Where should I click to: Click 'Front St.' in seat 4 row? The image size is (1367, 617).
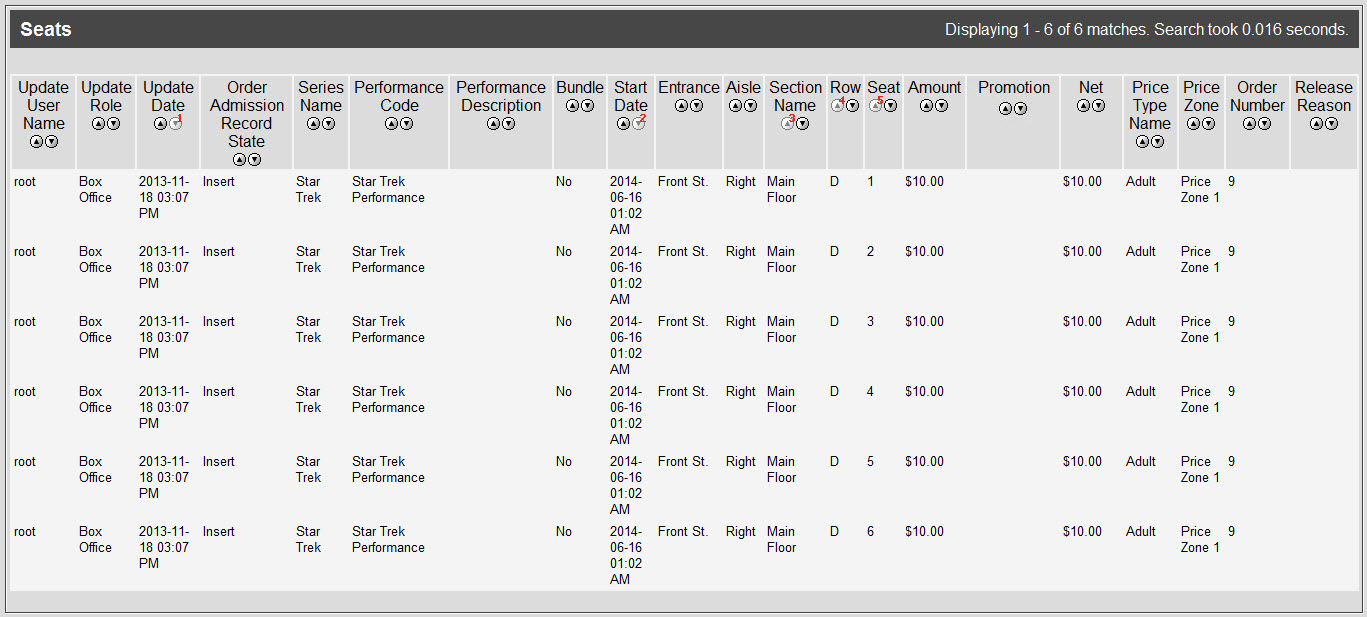coord(683,392)
